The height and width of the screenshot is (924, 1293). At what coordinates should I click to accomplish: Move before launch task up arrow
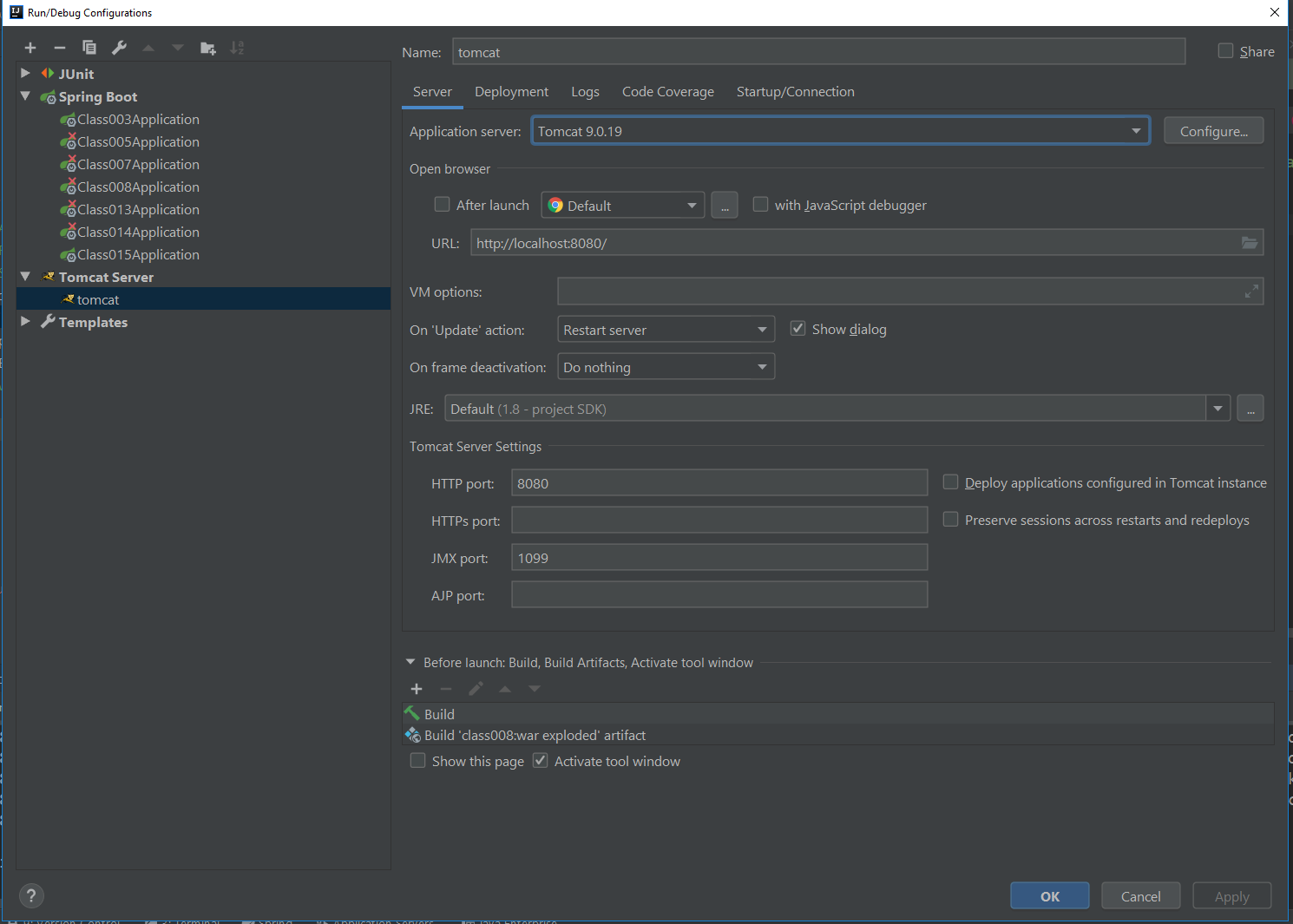[x=505, y=689]
